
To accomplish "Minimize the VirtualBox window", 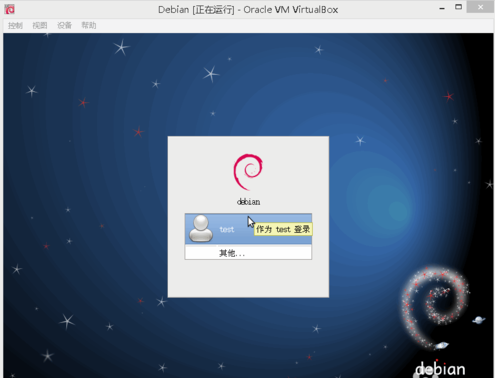I will (x=442, y=8).
